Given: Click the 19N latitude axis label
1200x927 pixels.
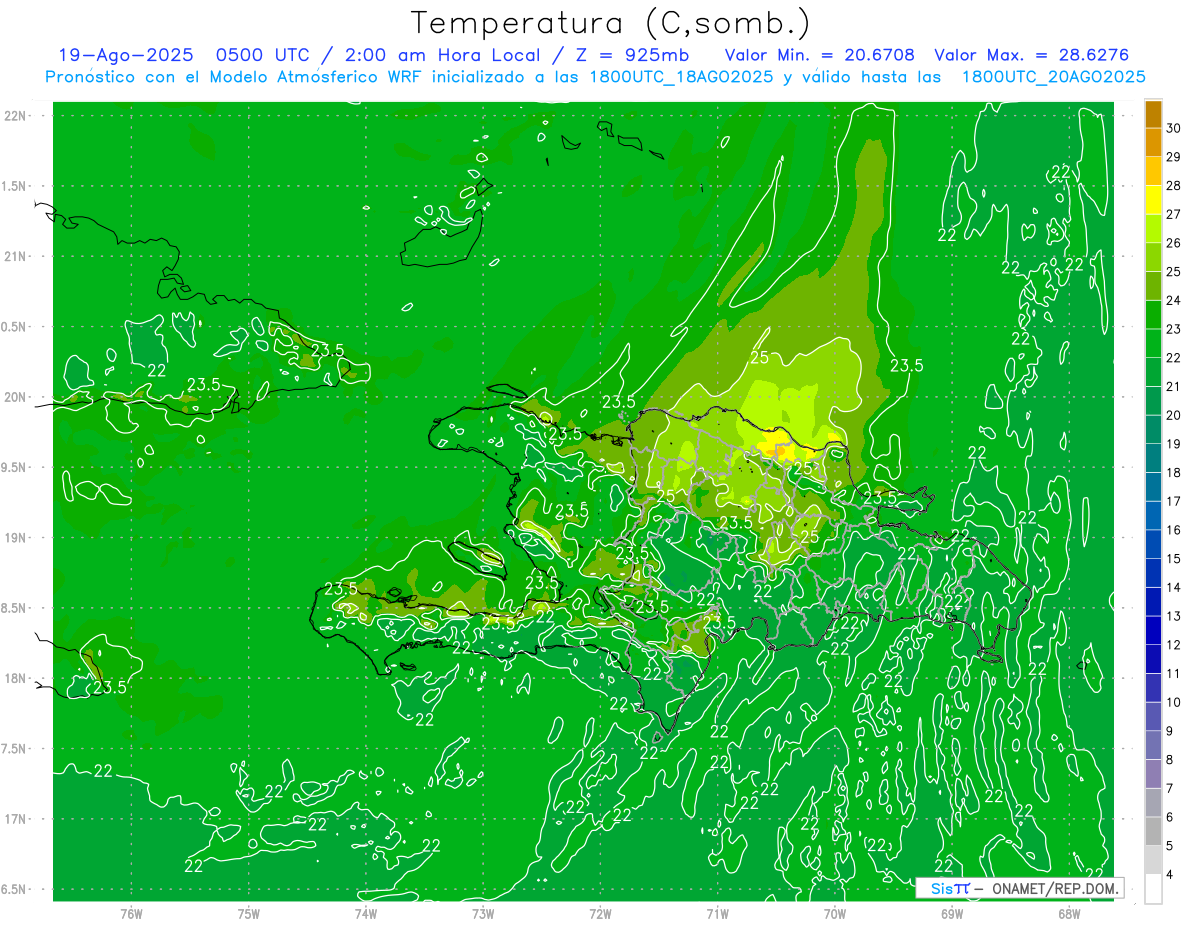Looking at the screenshot, I should click(15, 538).
